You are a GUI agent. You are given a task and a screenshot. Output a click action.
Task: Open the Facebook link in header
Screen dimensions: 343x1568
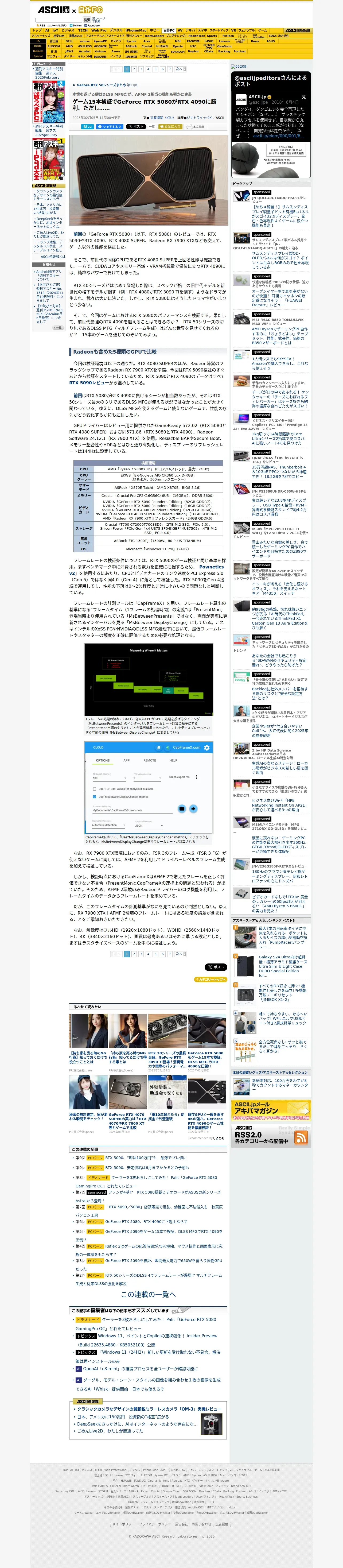pos(92,26)
